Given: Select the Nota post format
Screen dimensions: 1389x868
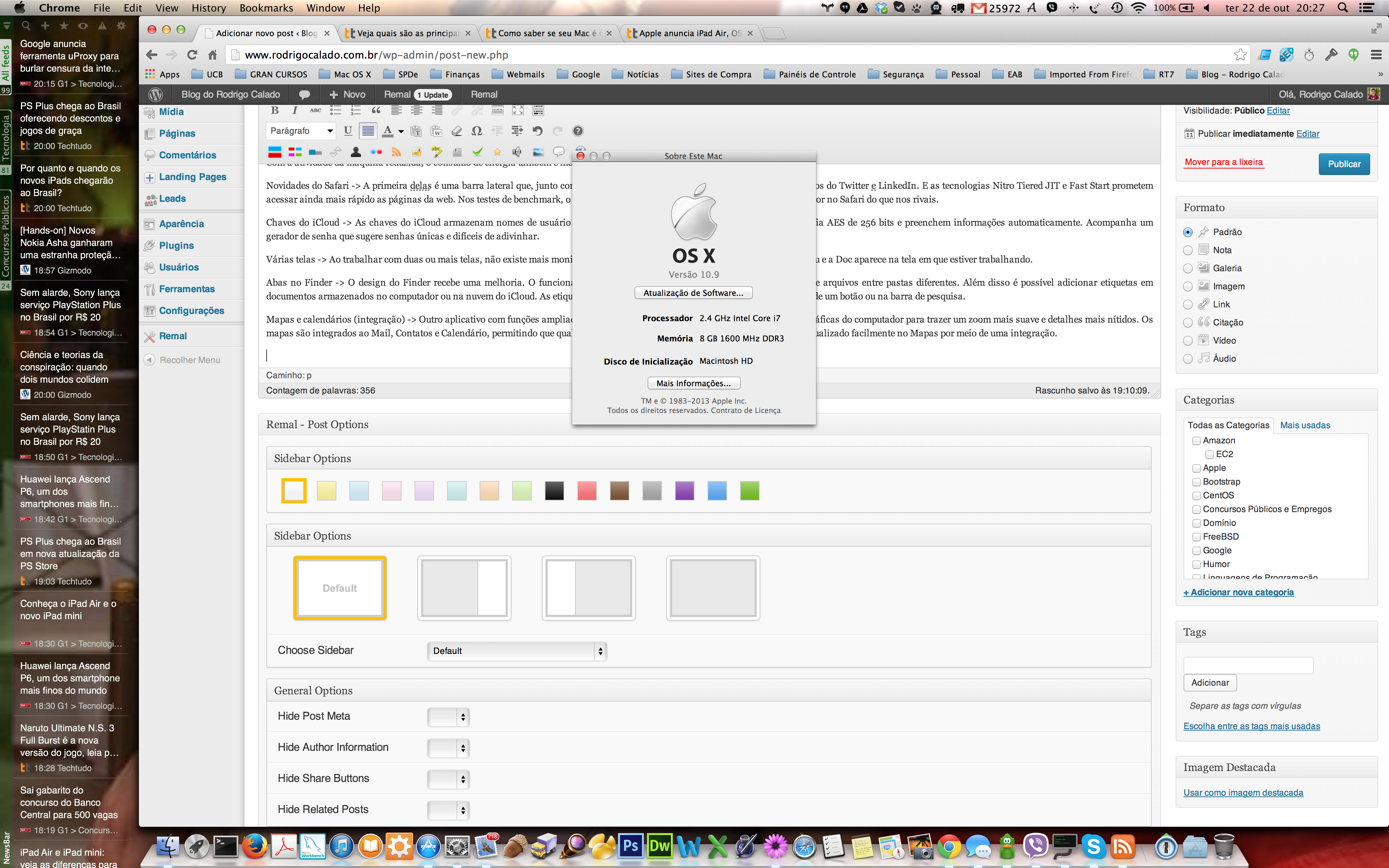Looking at the screenshot, I should tap(1188, 250).
